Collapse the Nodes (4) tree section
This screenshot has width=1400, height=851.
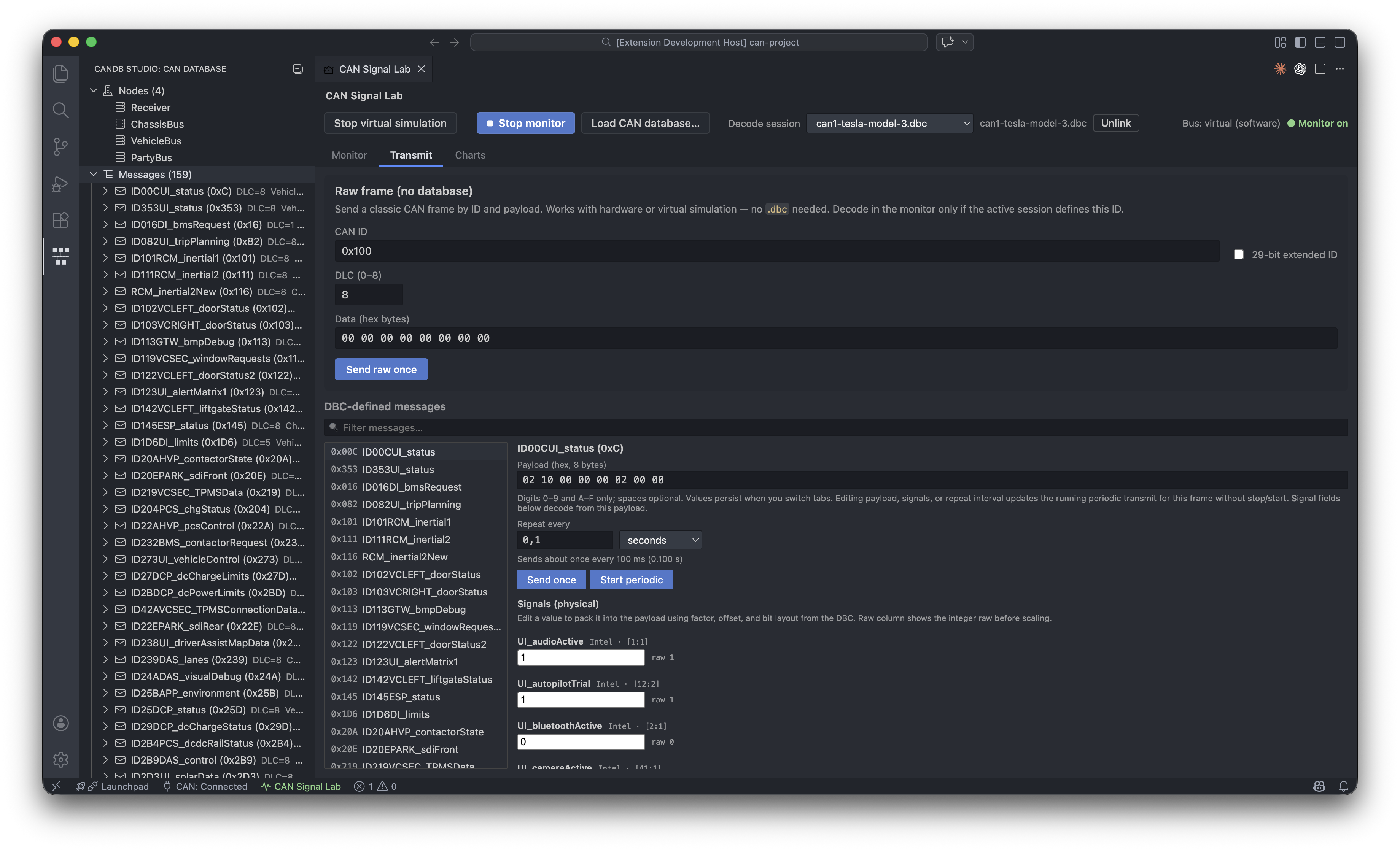coord(94,90)
